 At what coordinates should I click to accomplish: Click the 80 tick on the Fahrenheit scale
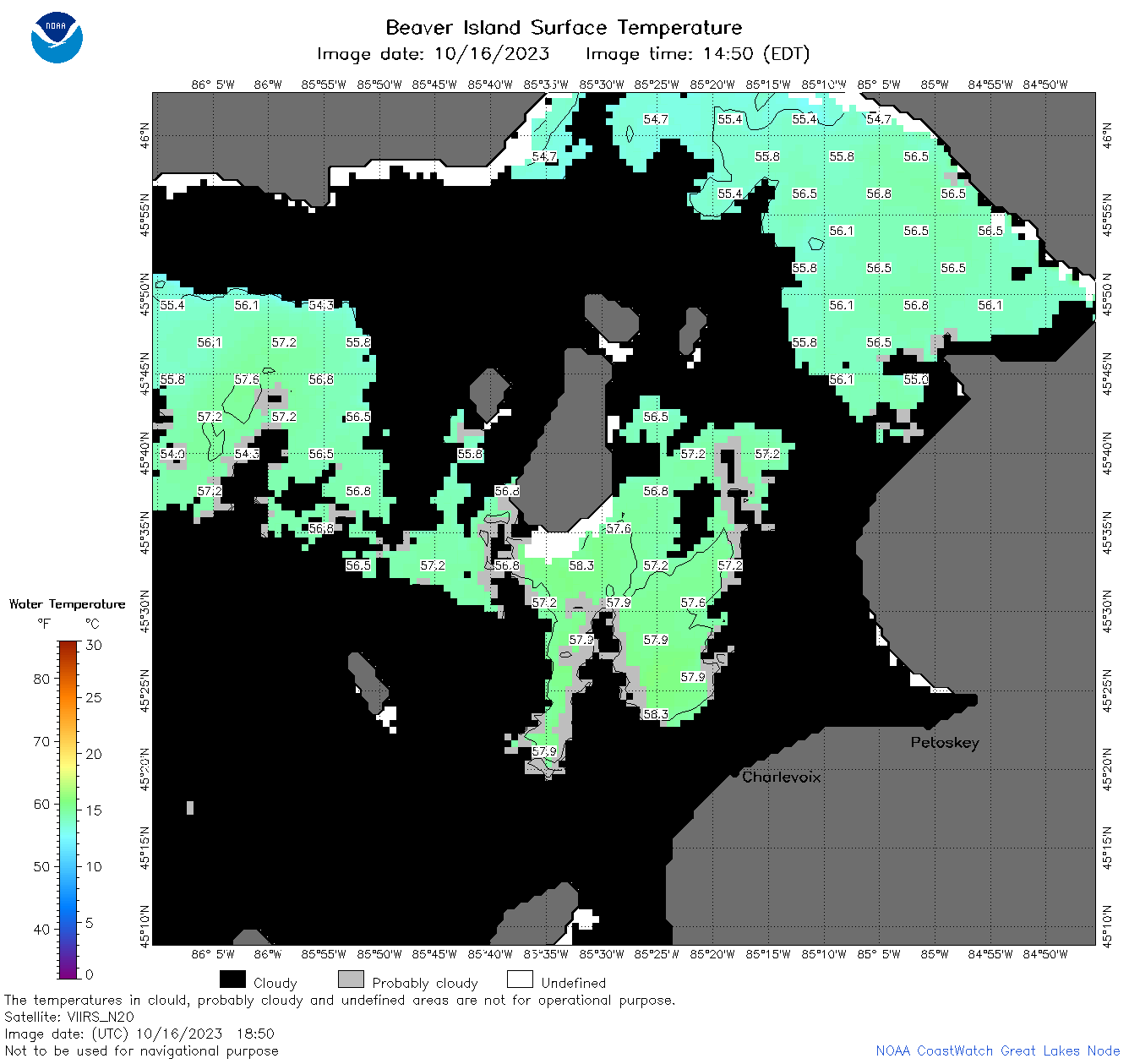(41, 679)
